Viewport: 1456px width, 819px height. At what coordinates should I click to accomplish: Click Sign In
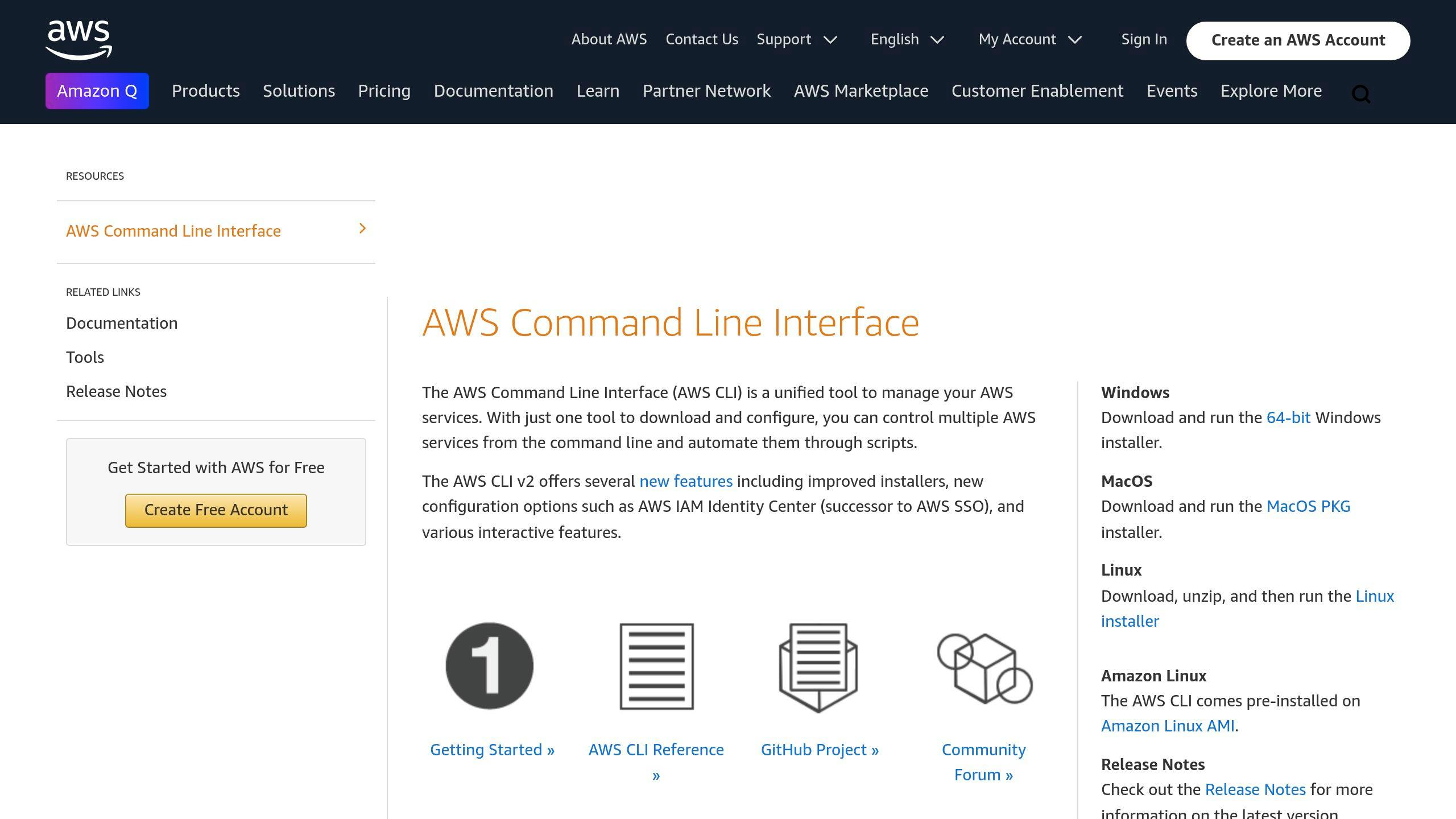coord(1144,39)
